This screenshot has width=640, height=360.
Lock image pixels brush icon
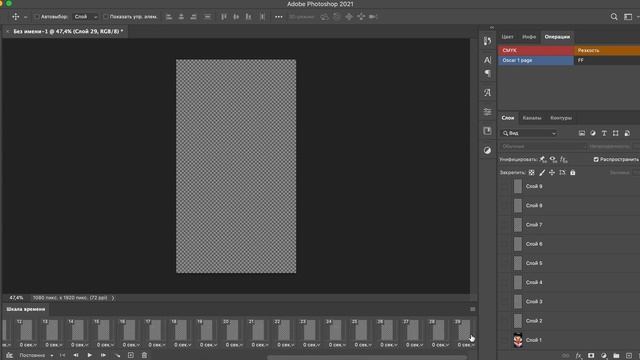(542, 173)
